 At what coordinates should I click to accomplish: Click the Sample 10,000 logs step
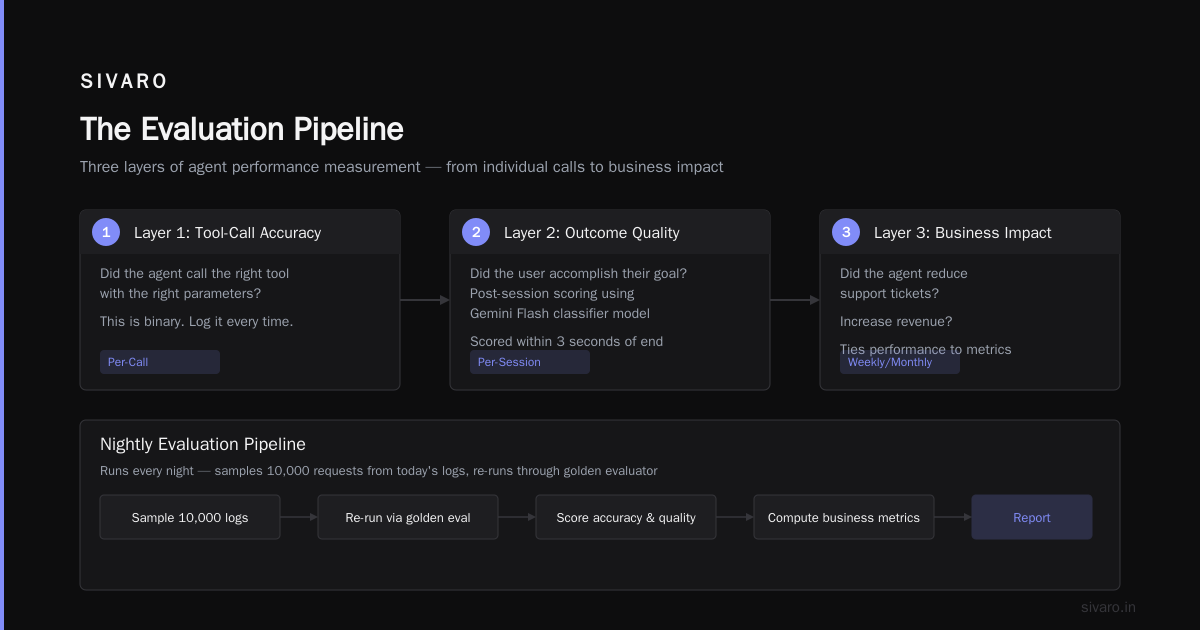pos(190,517)
